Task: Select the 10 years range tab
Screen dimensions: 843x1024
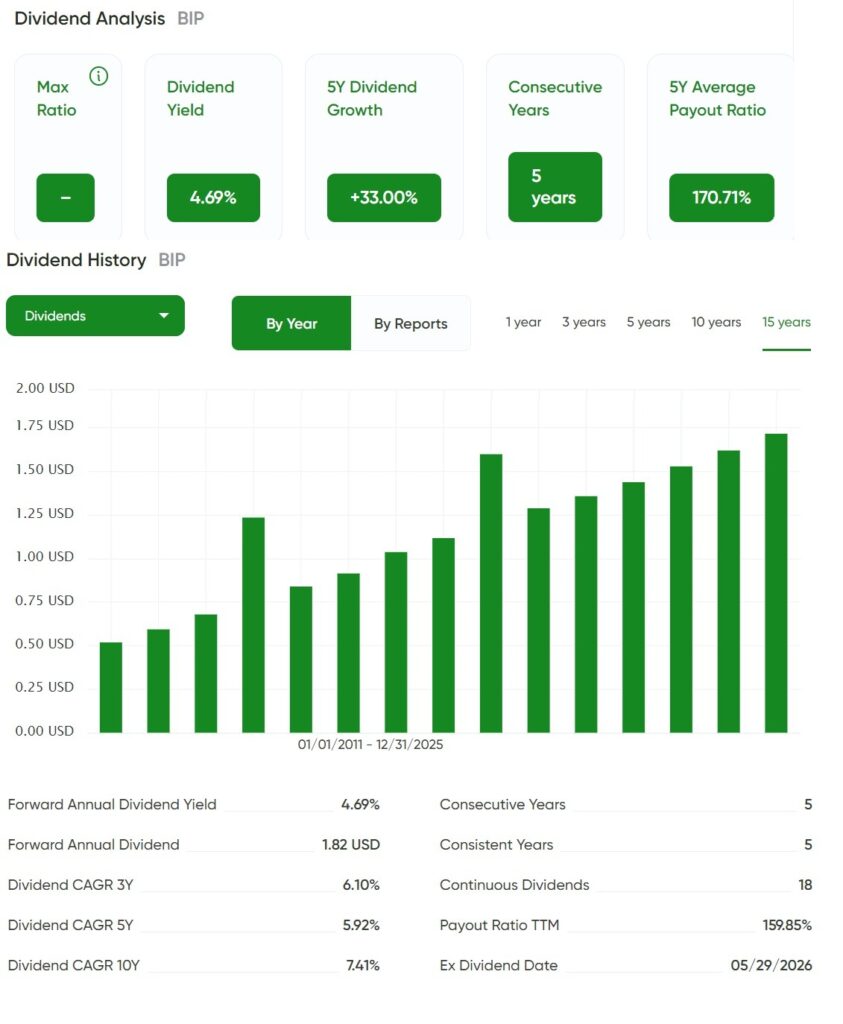Action: click(716, 322)
